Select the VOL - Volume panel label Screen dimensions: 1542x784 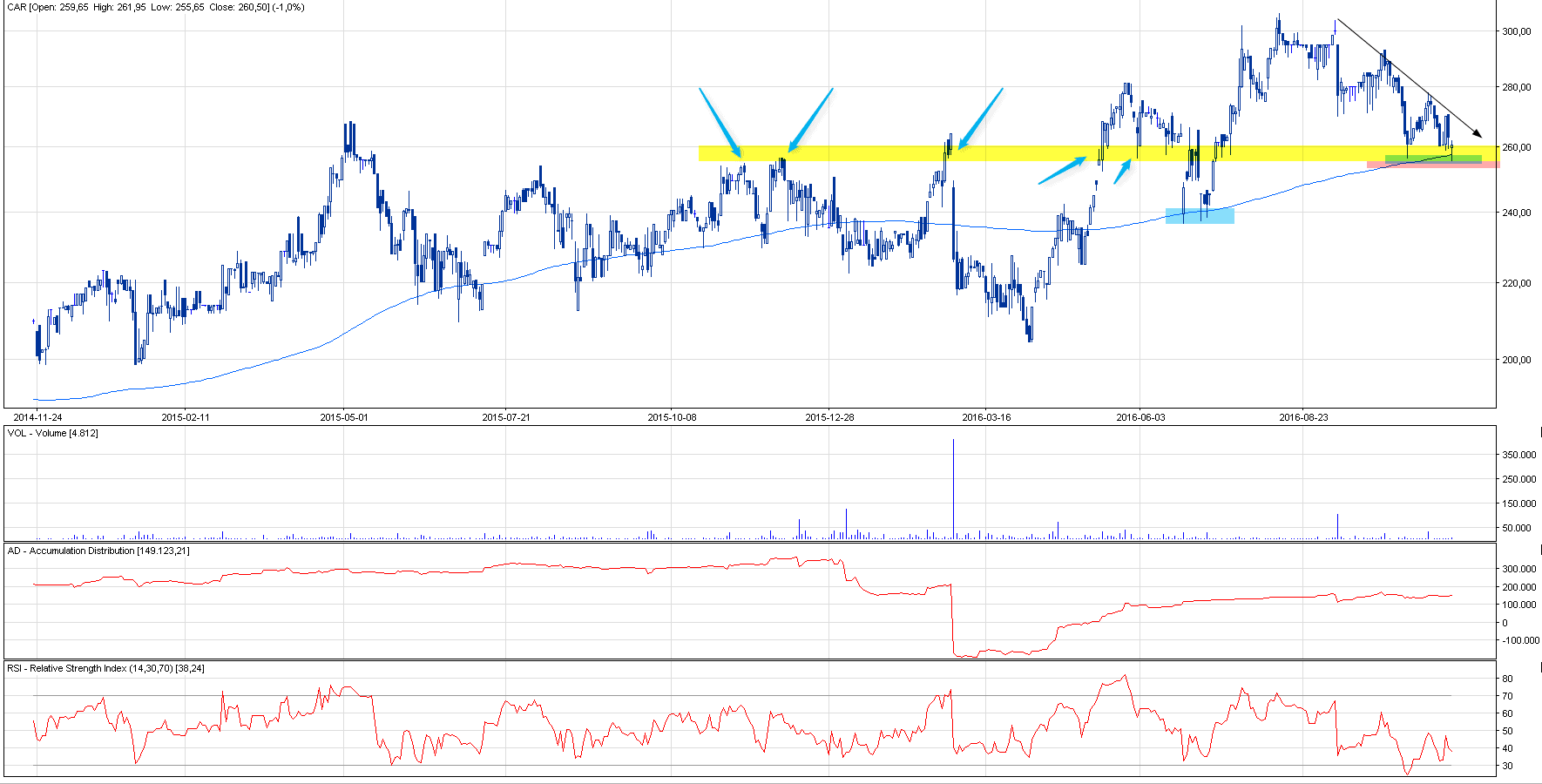pyautogui.click(x=52, y=433)
